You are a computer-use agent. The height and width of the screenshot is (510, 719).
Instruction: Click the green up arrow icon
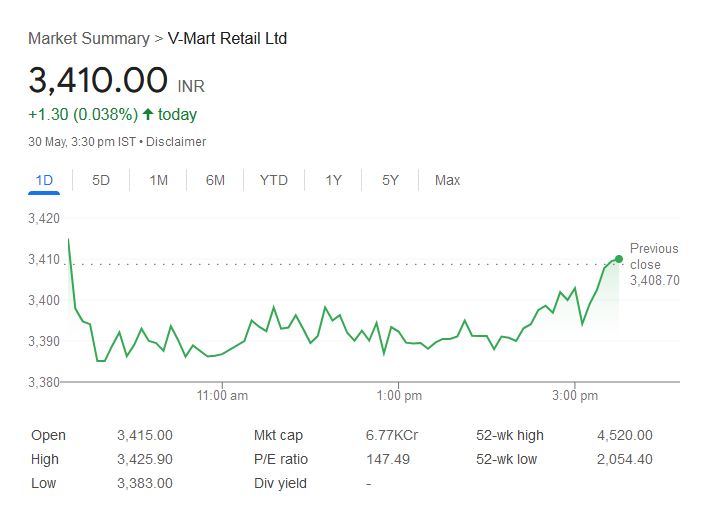148,114
